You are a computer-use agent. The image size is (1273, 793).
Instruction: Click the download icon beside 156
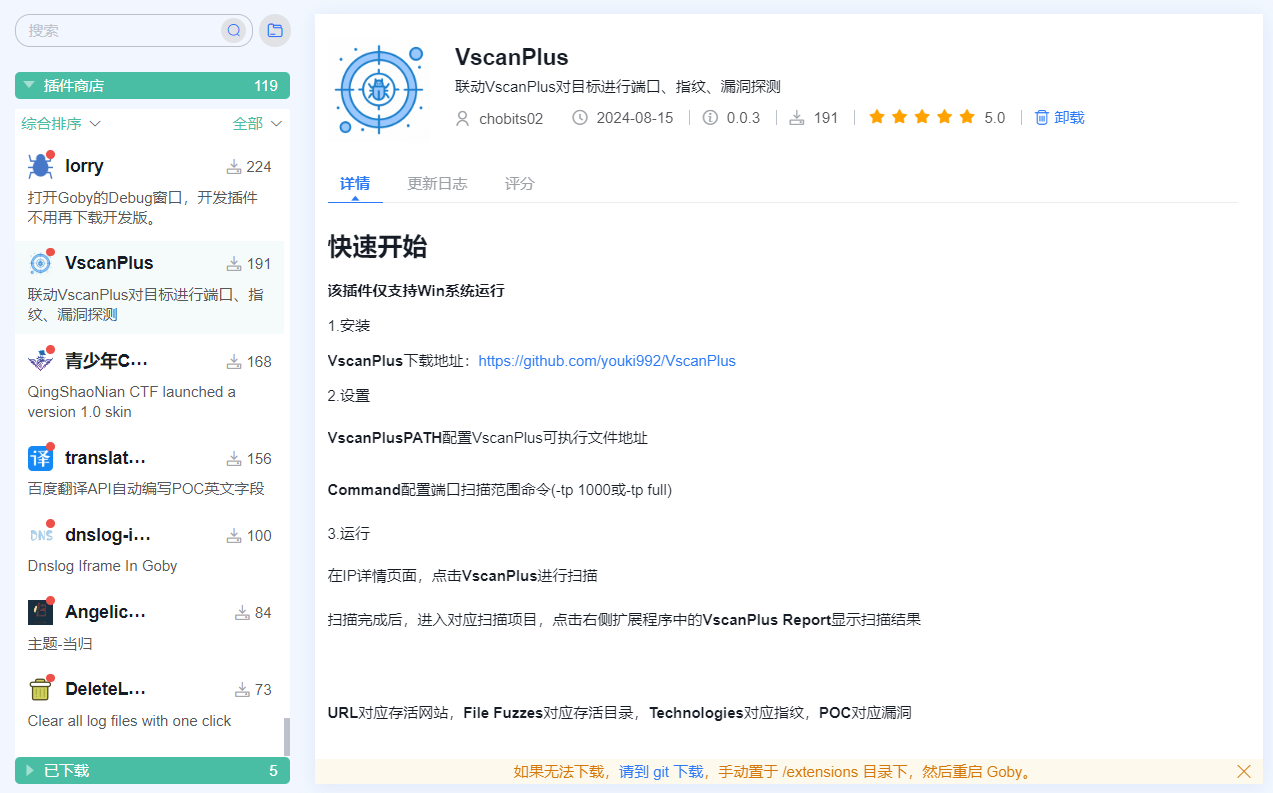[234, 459]
